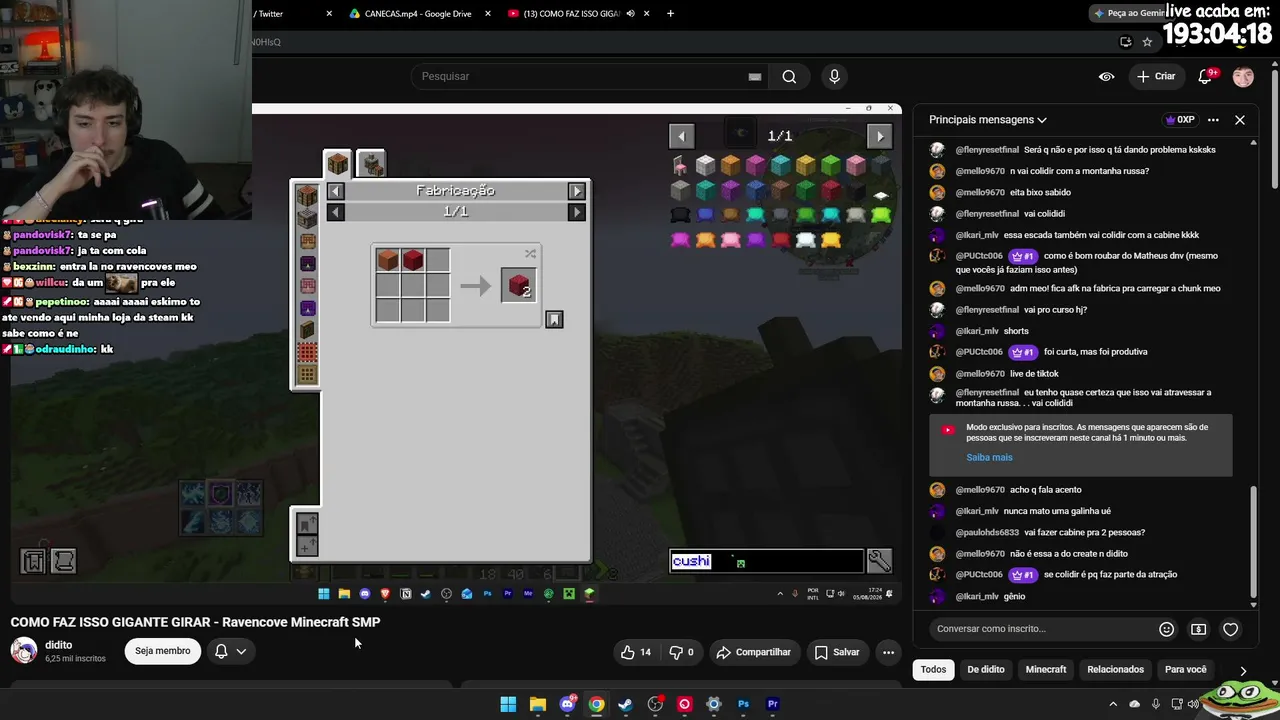
Task: Click the recipe bookmark icon
Action: [x=554, y=319]
